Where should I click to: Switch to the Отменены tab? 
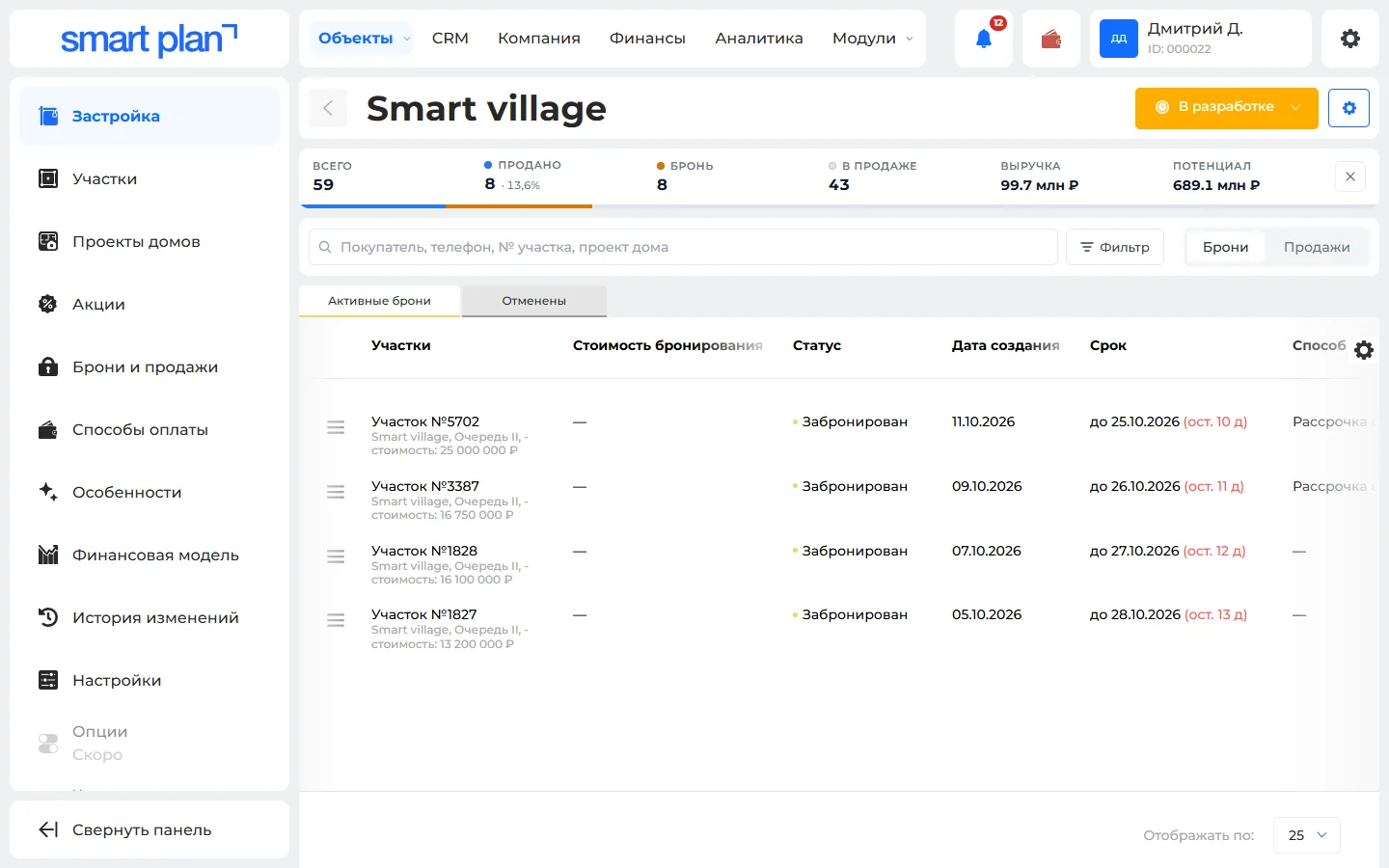tap(534, 301)
